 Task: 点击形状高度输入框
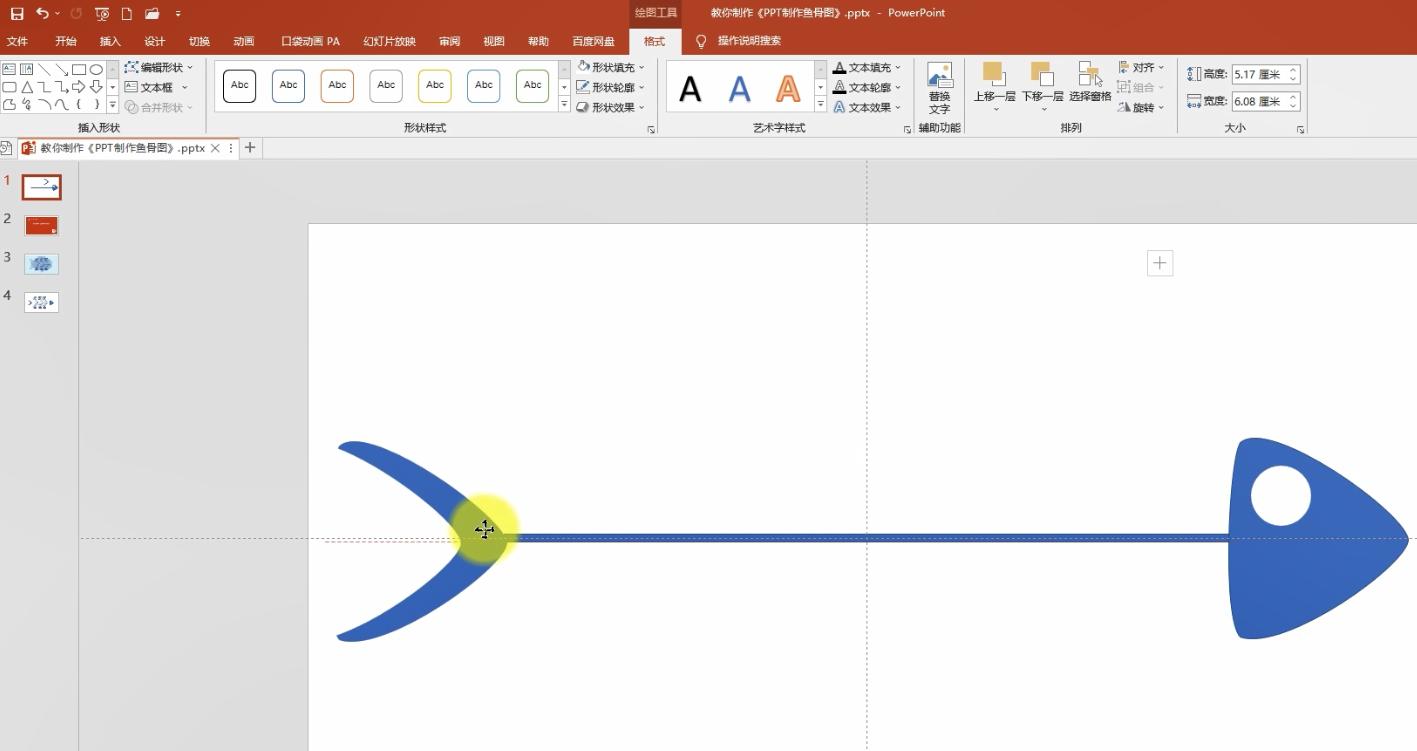(x=1262, y=73)
